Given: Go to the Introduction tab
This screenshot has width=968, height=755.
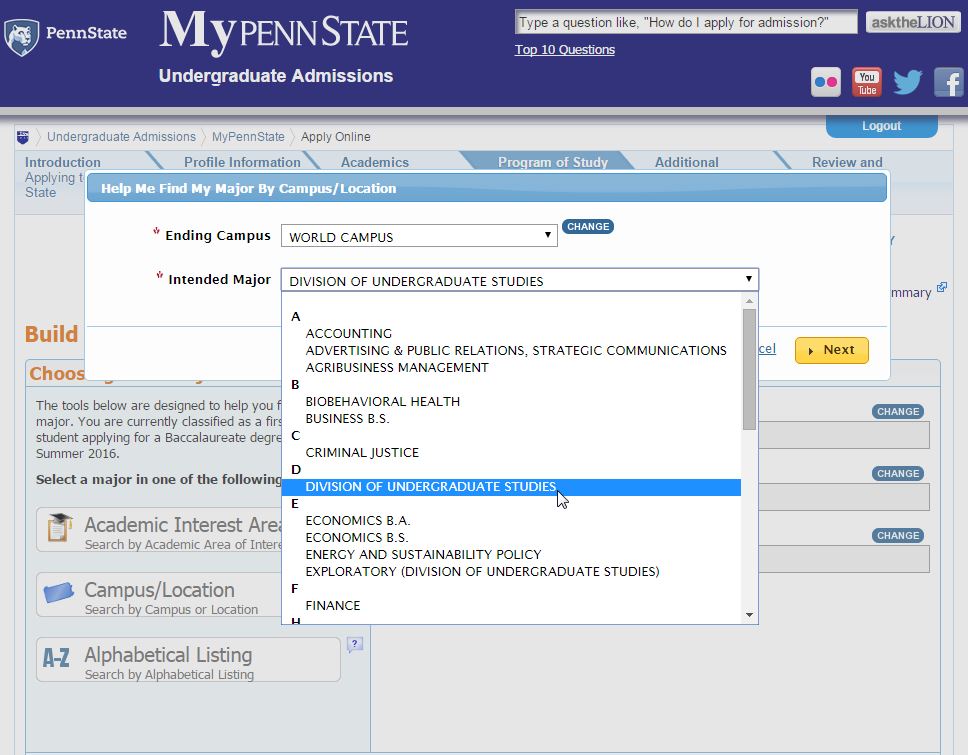Looking at the screenshot, I should (62, 162).
